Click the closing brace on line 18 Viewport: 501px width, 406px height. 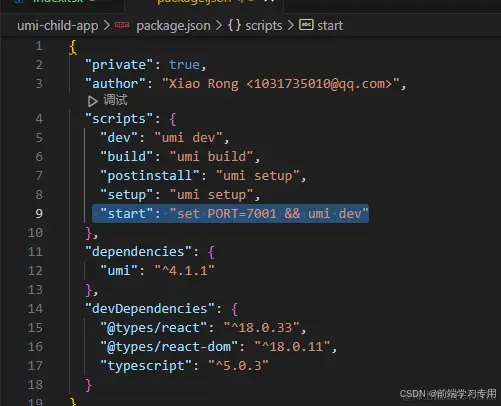pos(88,385)
